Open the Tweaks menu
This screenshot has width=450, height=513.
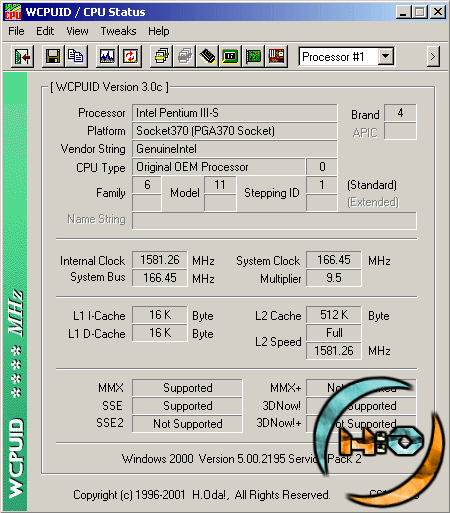[118, 31]
